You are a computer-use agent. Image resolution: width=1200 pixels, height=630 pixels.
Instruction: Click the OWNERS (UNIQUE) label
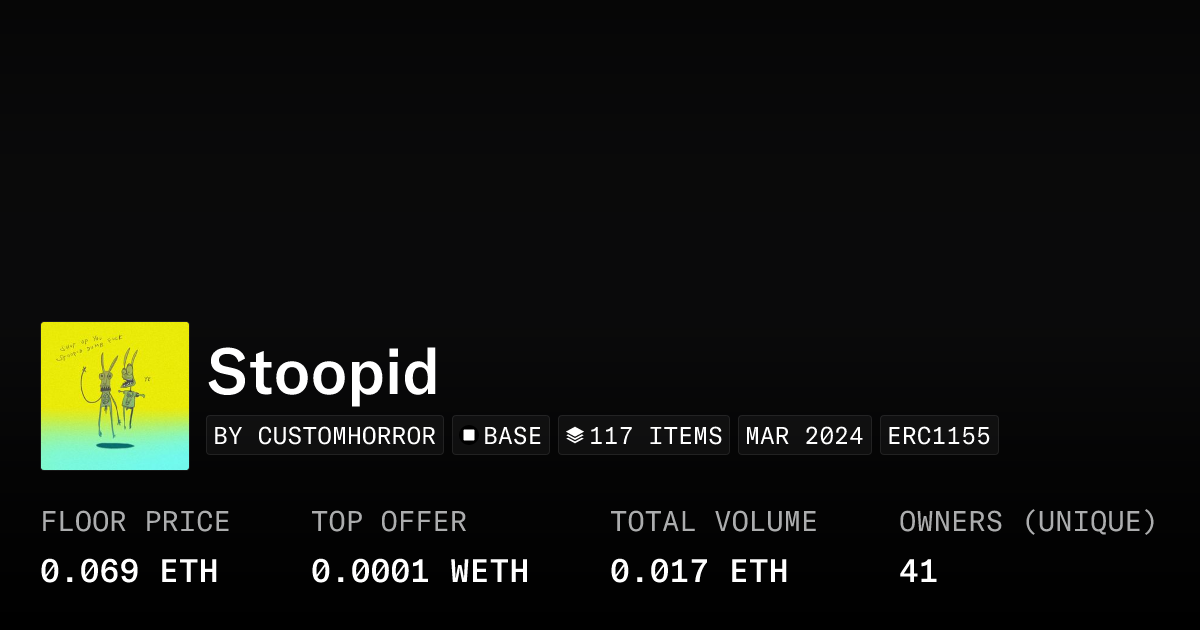(1028, 522)
